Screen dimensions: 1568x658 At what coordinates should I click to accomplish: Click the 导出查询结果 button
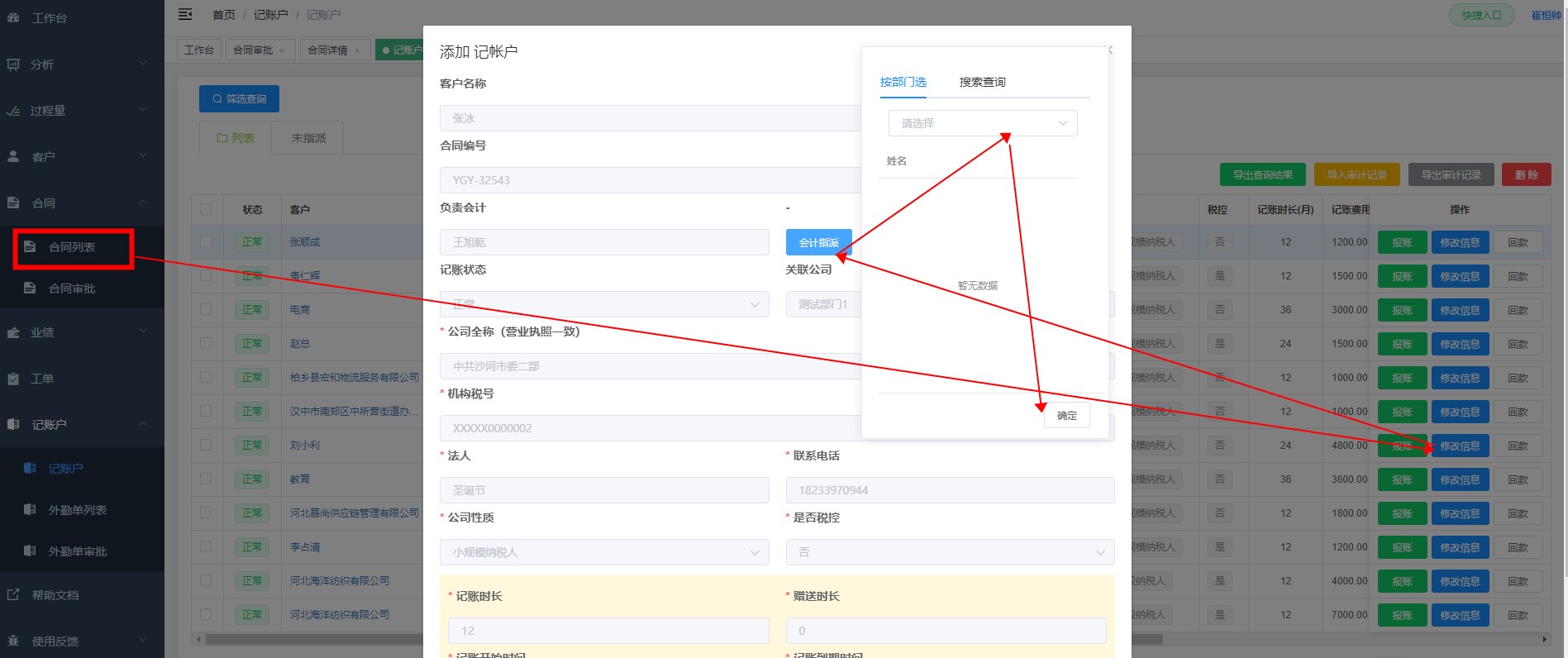[1263, 174]
